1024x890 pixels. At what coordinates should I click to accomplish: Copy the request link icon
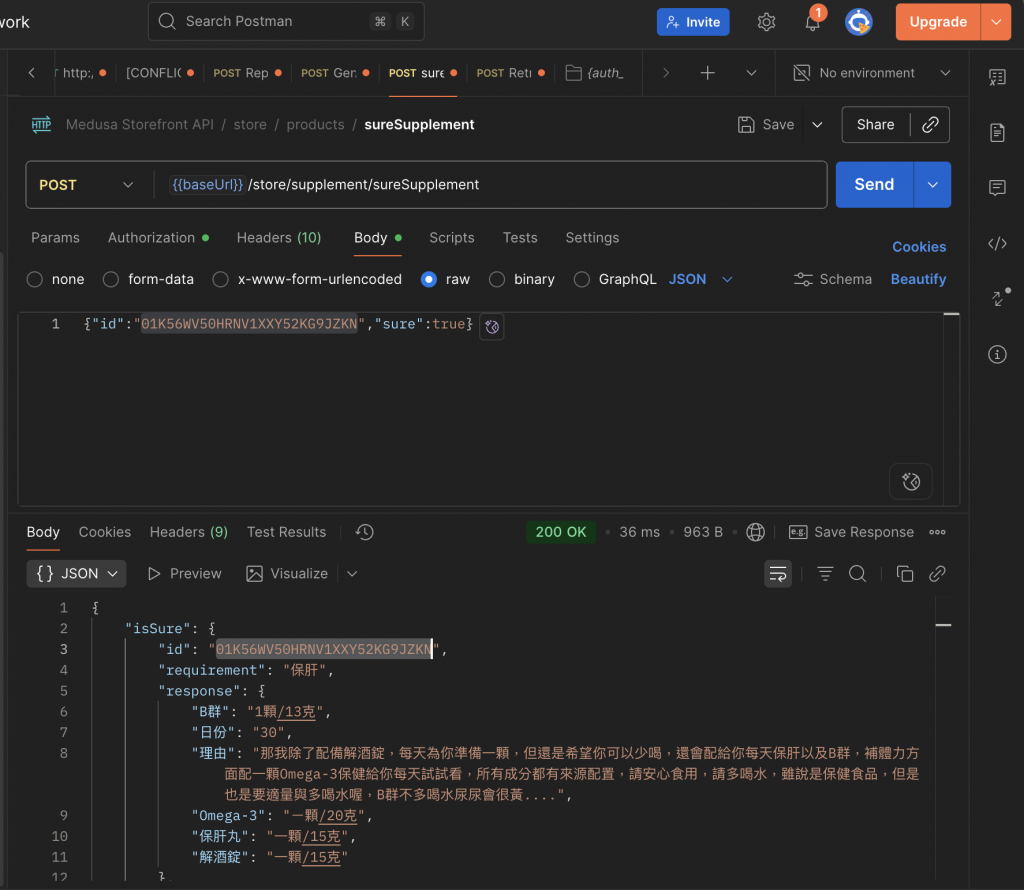tap(930, 125)
